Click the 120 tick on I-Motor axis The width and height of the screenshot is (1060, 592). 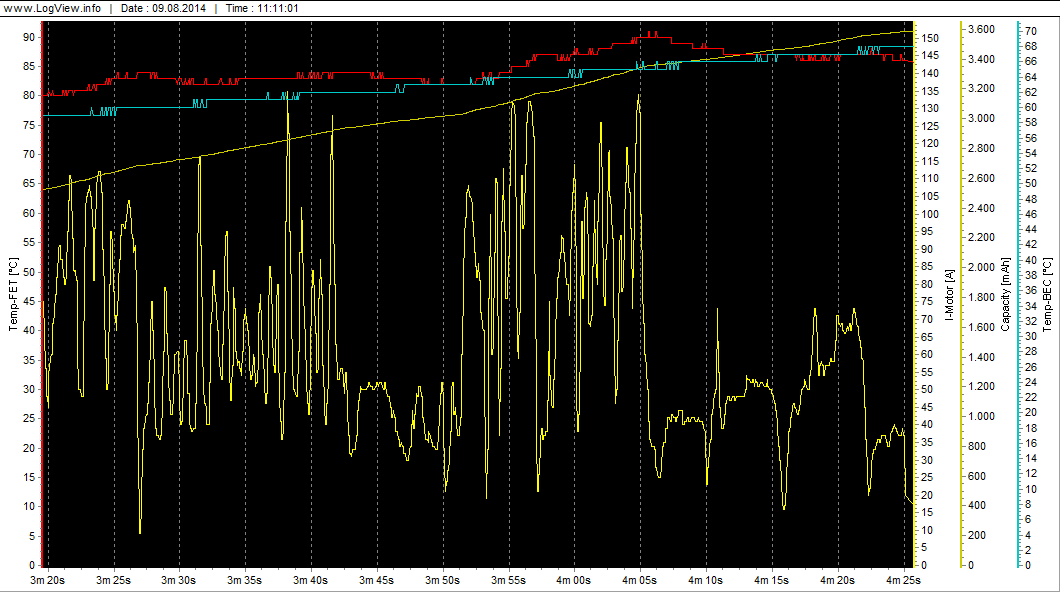pyautogui.click(x=930, y=143)
